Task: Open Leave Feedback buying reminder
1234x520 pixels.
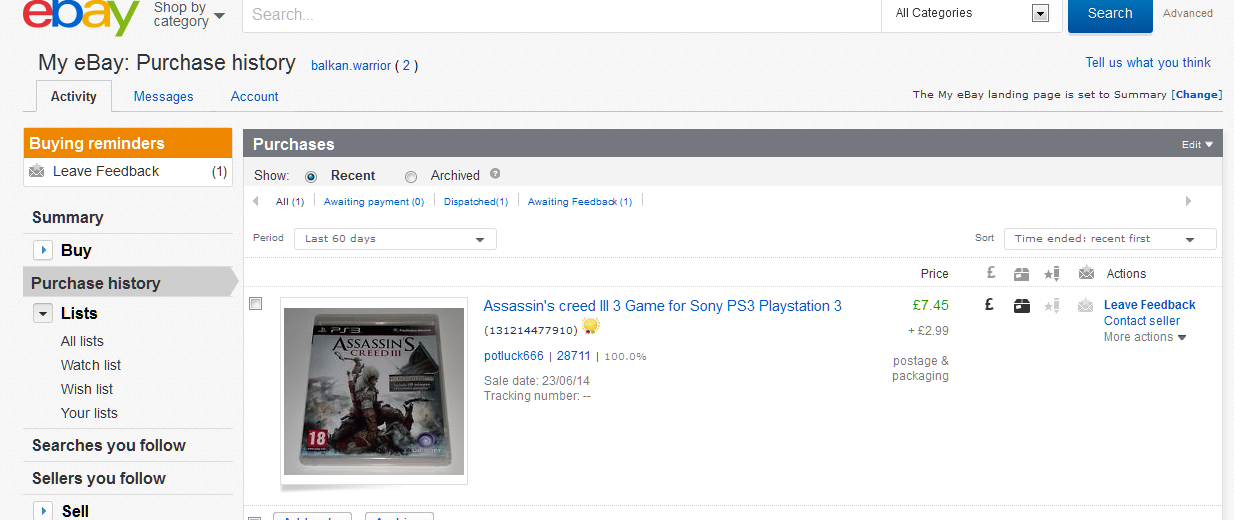Action: click(x=106, y=171)
